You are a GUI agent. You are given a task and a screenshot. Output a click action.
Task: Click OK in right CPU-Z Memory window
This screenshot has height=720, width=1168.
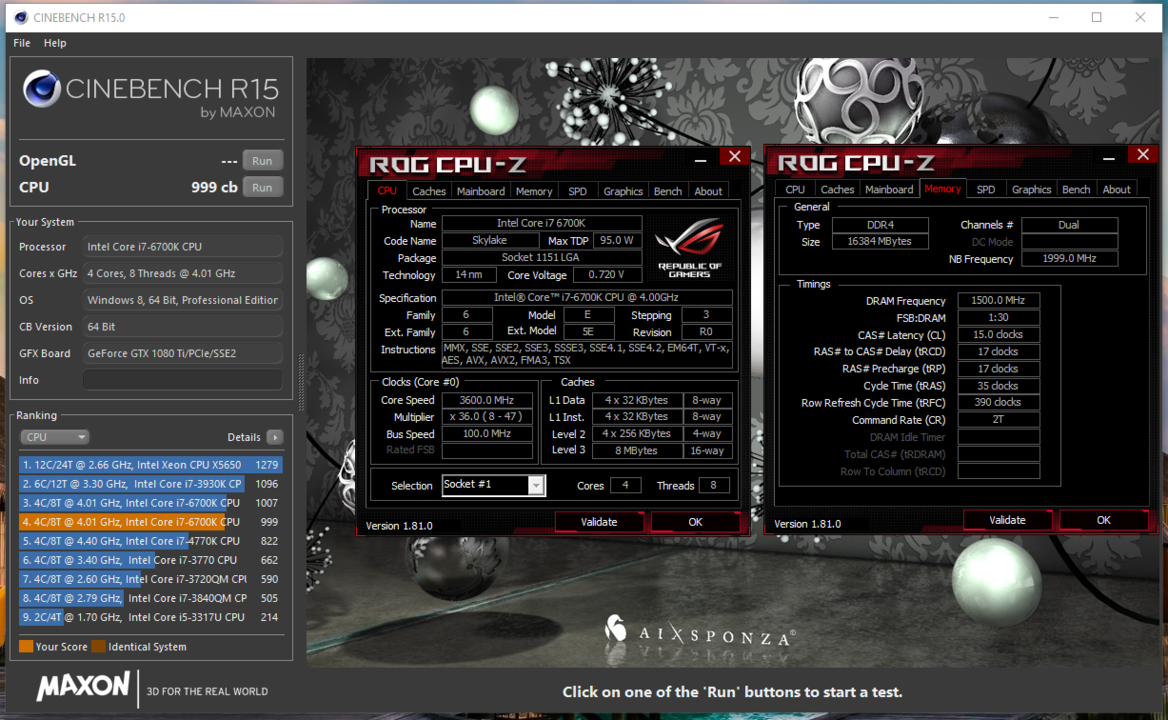pyautogui.click(x=1103, y=520)
